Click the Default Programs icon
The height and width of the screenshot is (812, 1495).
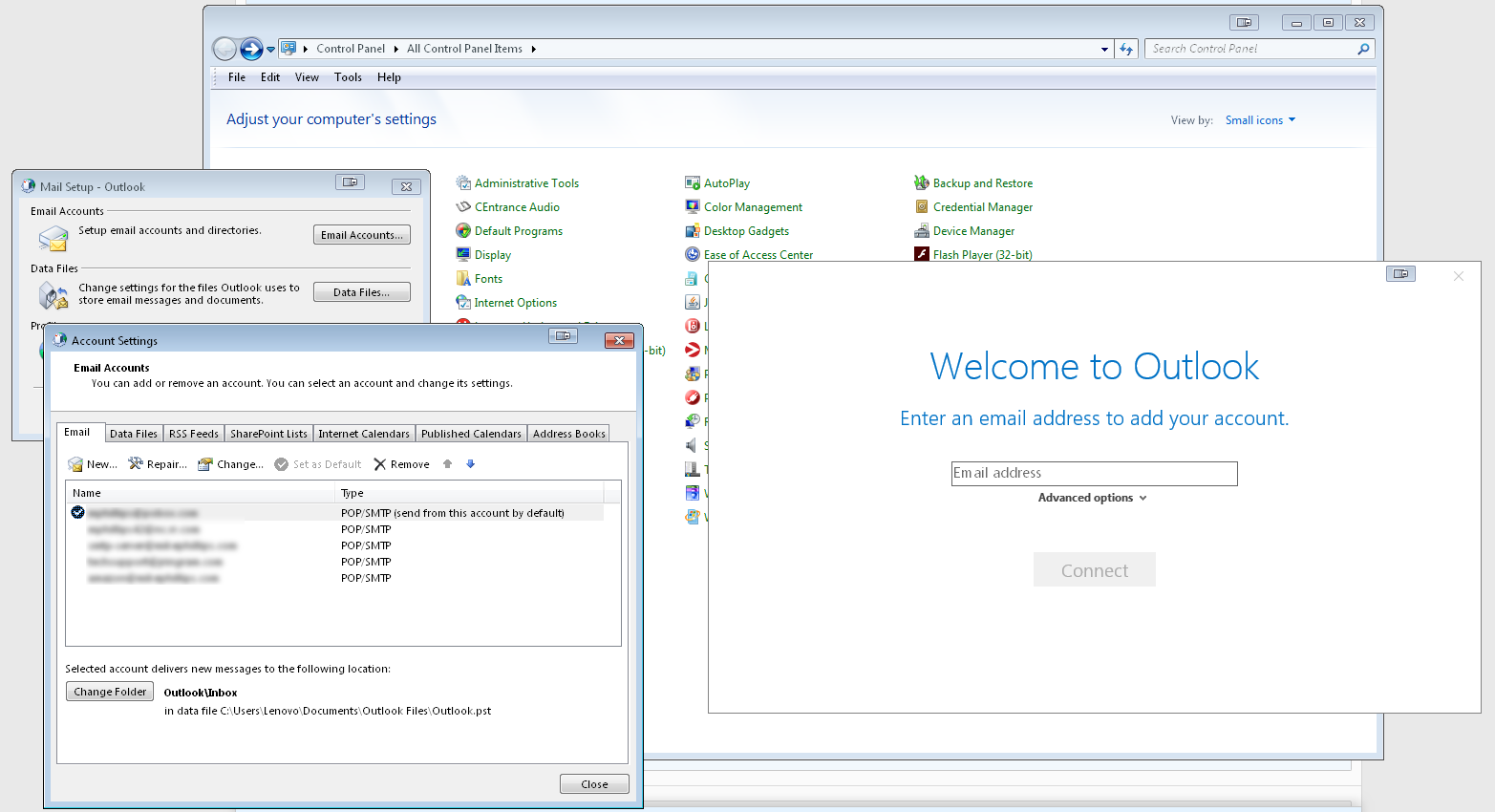(463, 231)
